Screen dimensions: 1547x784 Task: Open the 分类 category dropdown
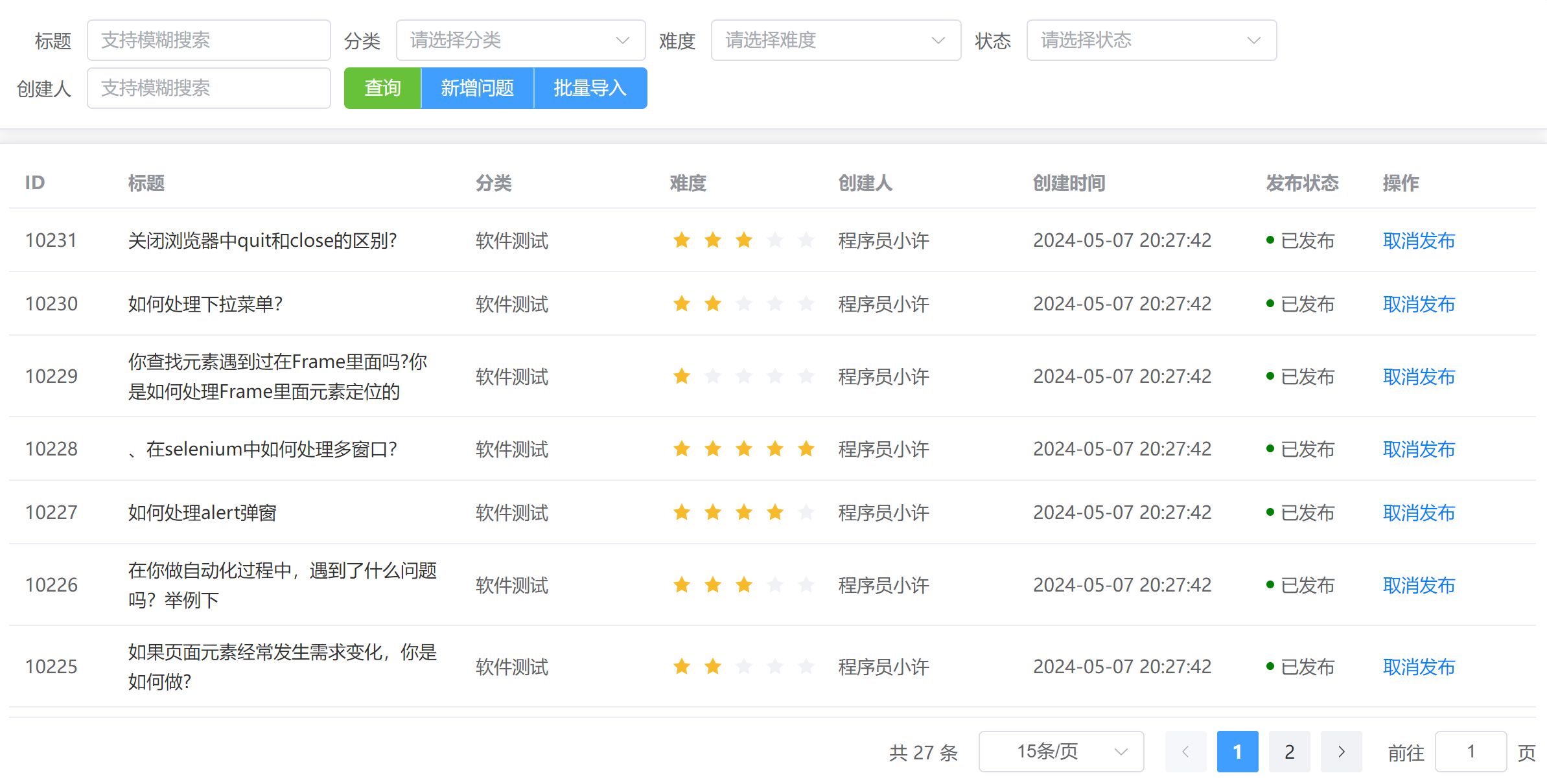[520, 40]
